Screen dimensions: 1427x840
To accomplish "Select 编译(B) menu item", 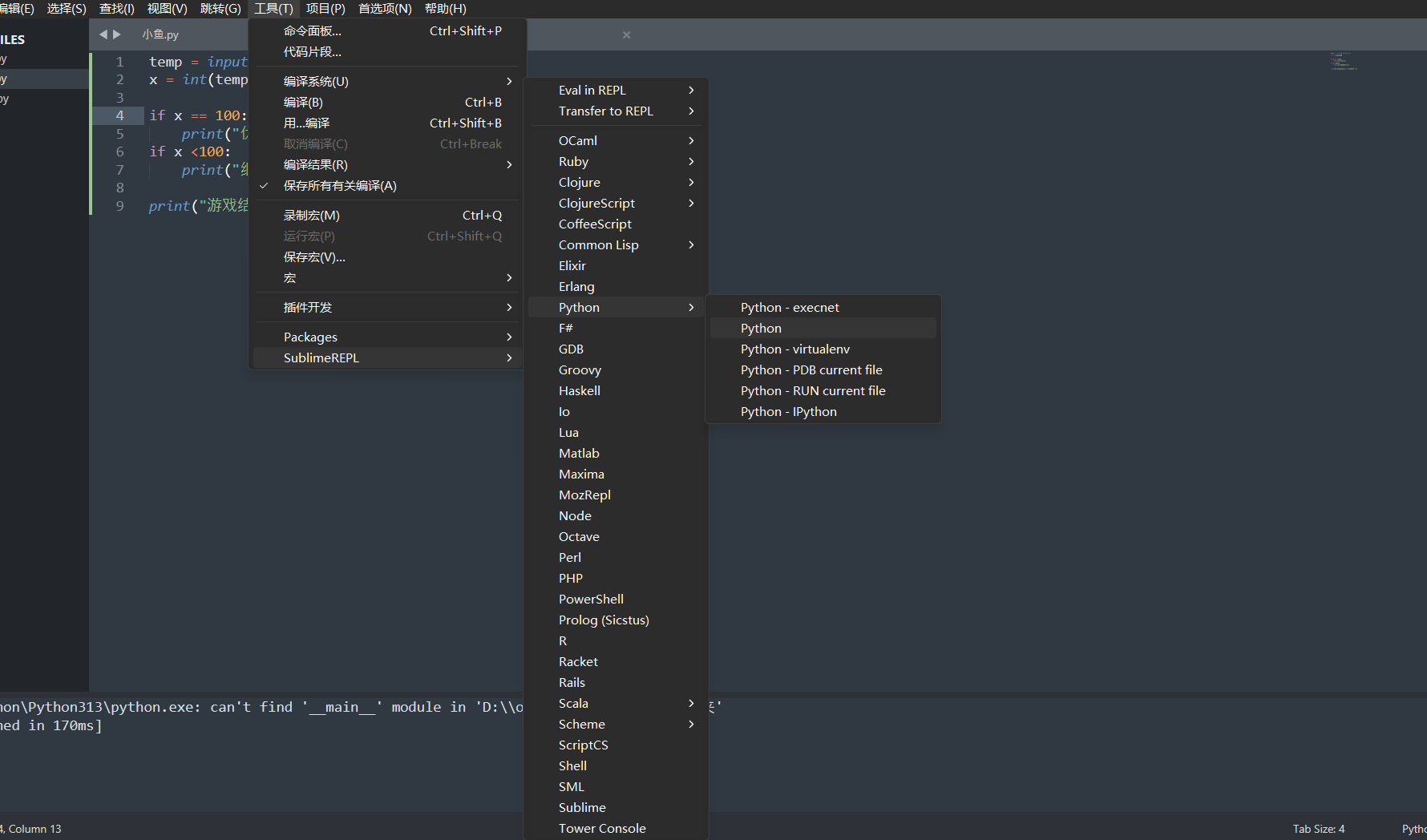I will 386,103.
